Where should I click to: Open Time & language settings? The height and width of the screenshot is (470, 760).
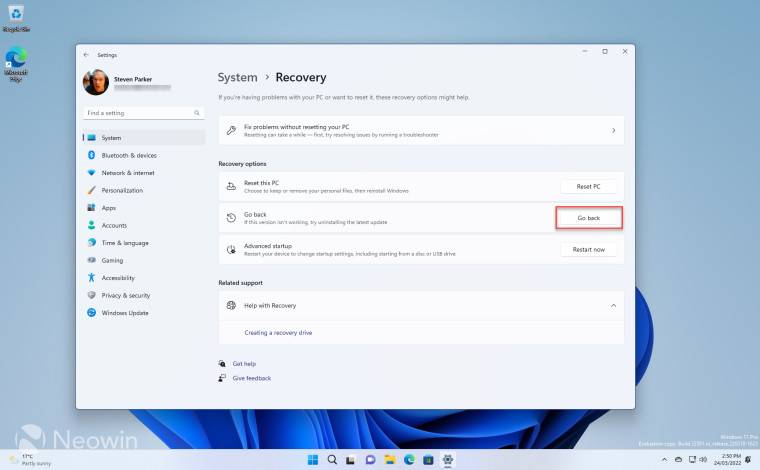tap(124, 243)
